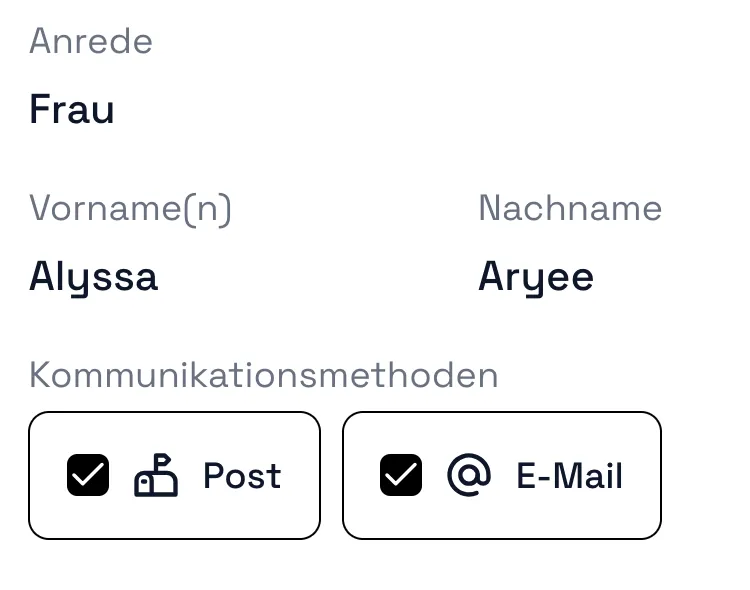Click the white checkmark in Post box

tap(88, 475)
